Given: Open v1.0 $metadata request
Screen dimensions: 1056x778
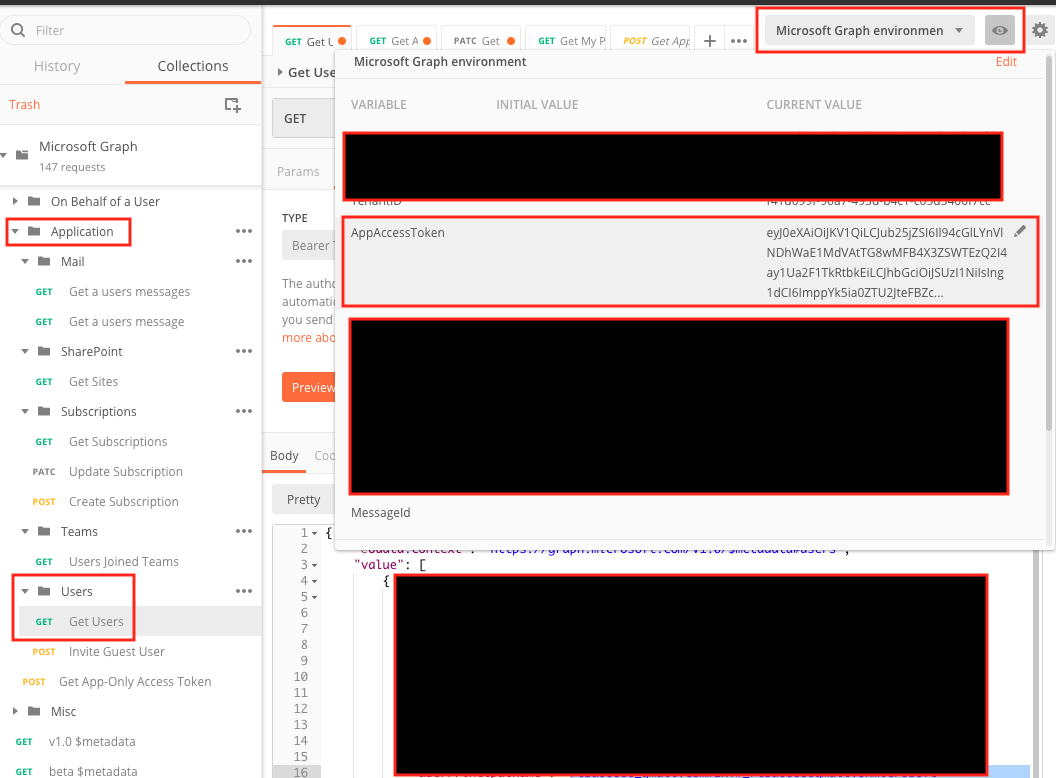Looking at the screenshot, I should [92, 741].
